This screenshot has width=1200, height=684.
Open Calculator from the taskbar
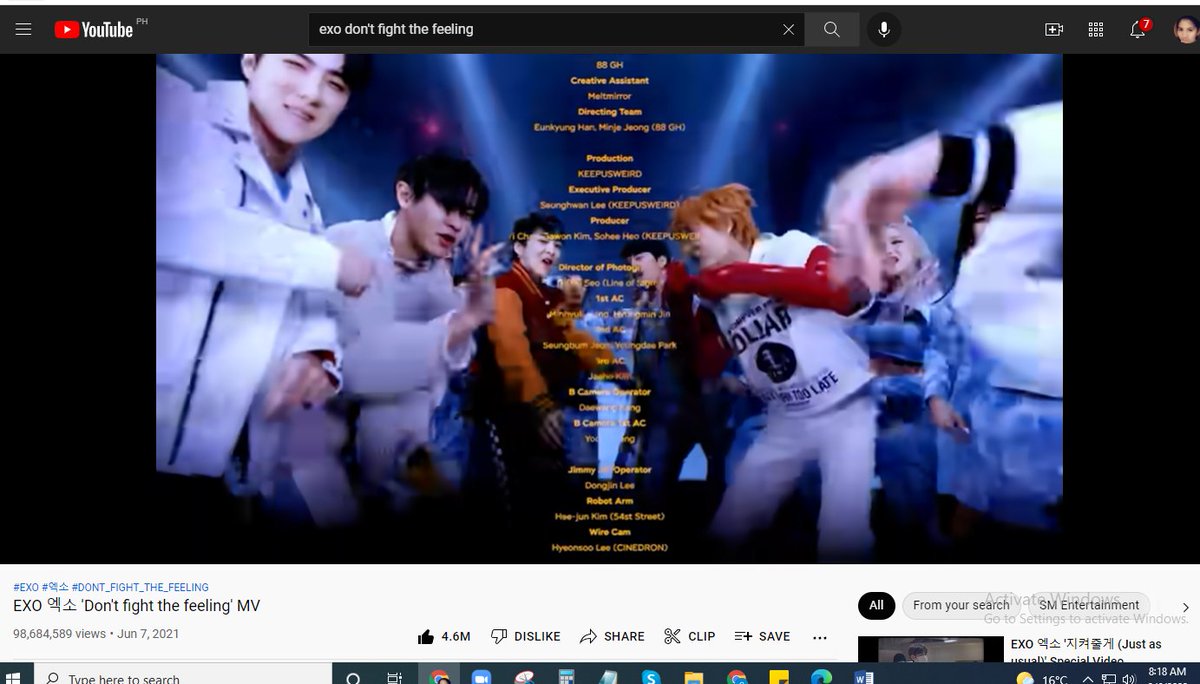point(566,678)
